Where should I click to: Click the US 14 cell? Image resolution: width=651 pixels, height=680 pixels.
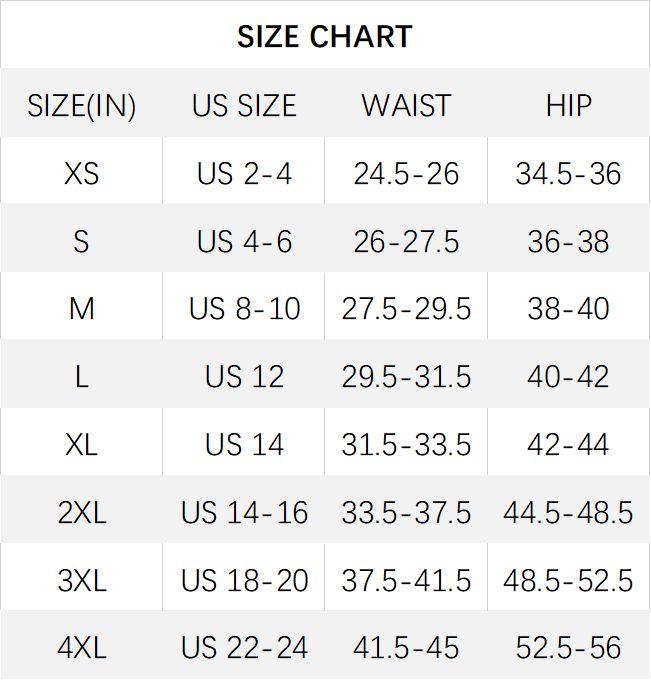coord(244,445)
